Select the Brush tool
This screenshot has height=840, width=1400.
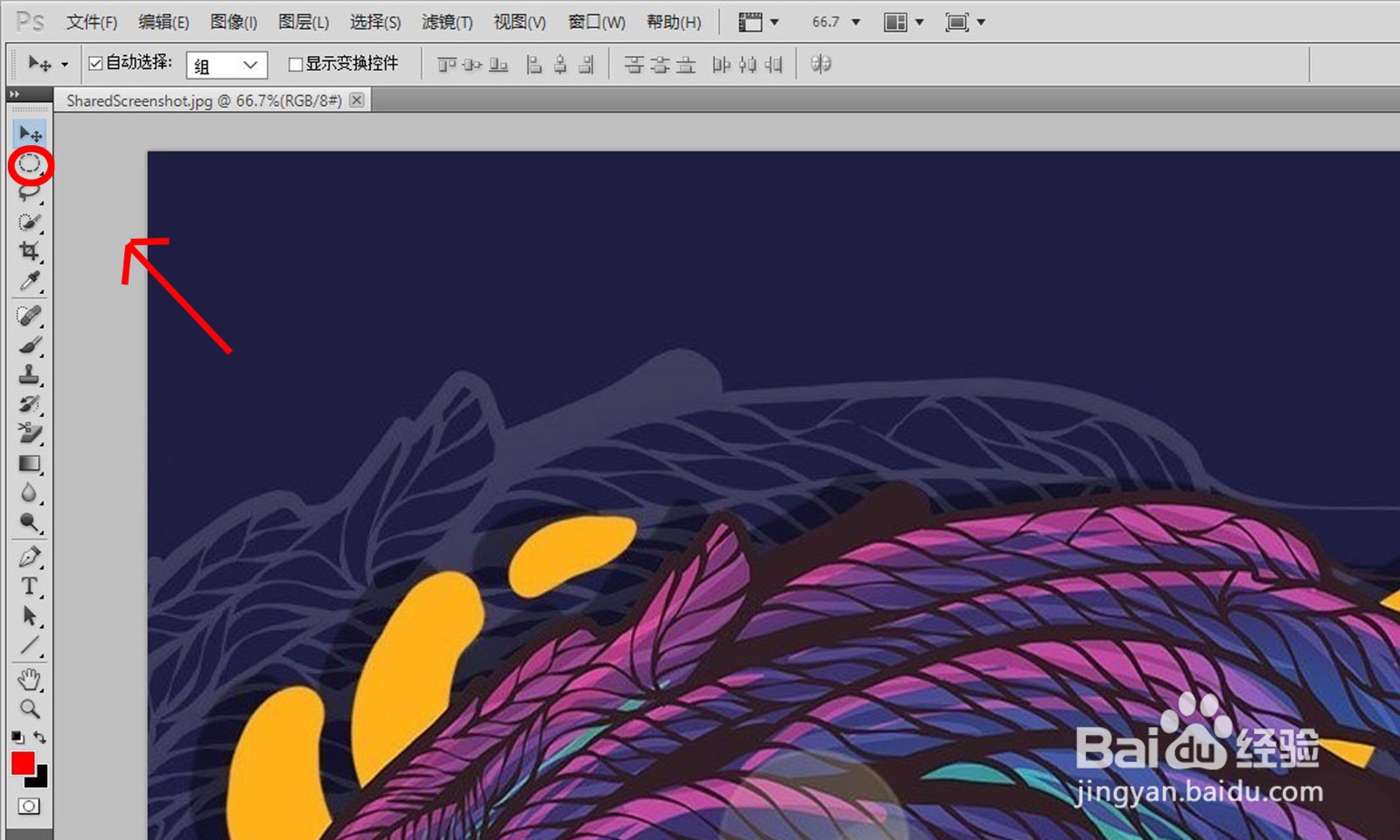30,345
